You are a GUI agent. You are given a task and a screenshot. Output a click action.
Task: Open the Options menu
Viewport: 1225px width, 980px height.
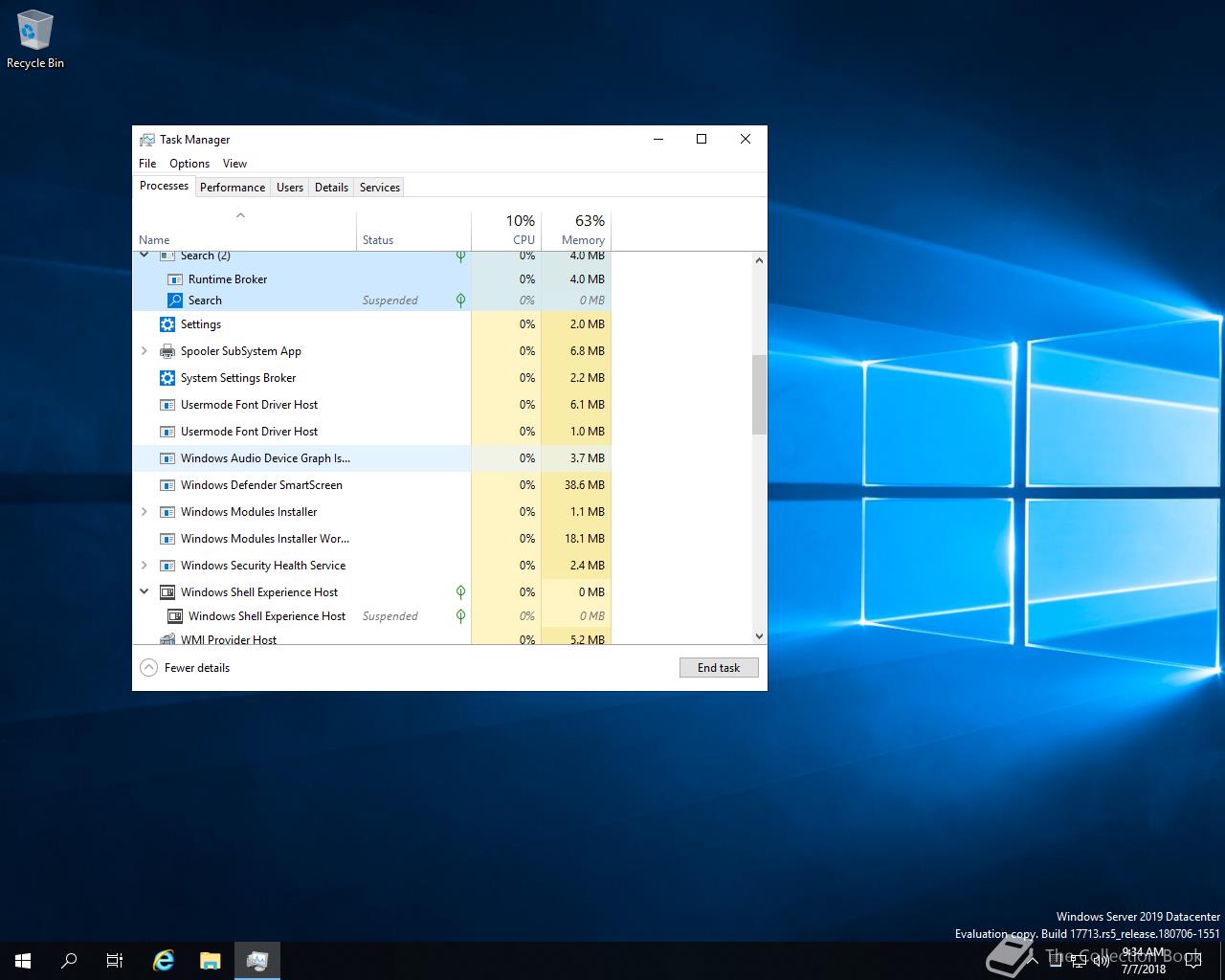point(189,164)
